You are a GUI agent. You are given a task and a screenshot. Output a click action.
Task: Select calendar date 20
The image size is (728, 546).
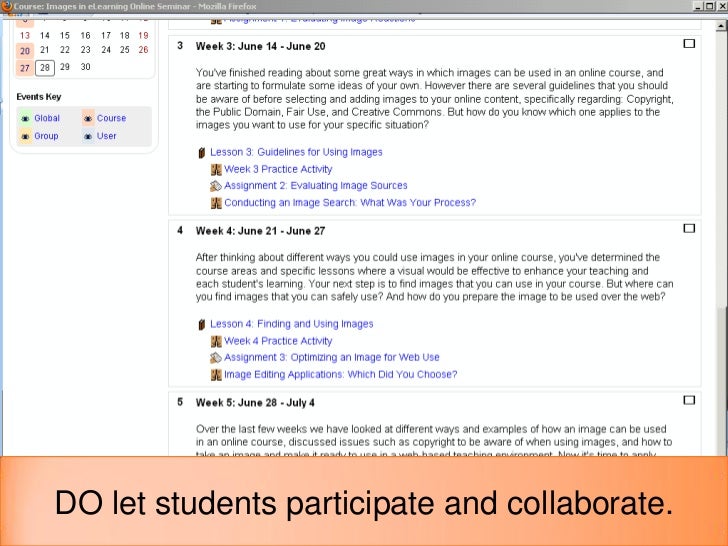coord(25,51)
